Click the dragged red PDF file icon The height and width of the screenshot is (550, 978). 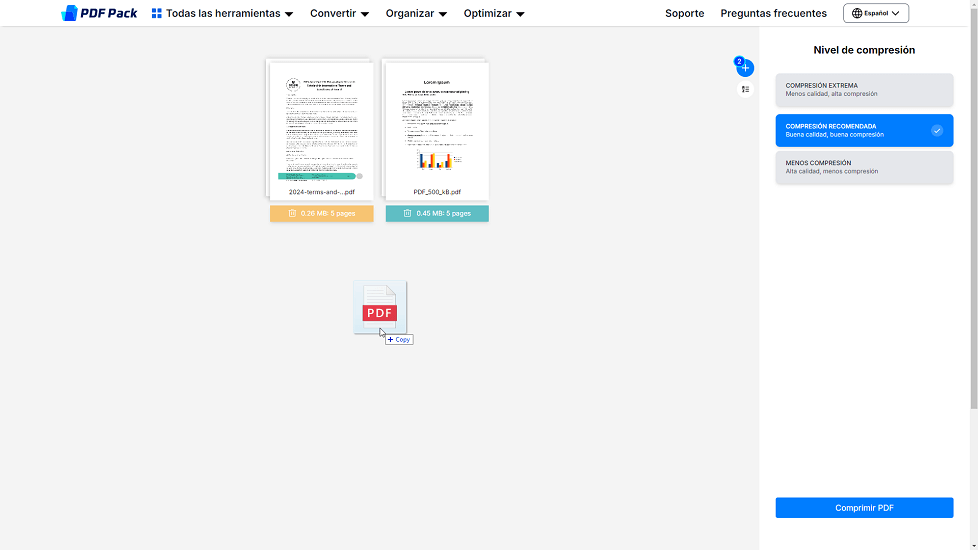pos(379,308)
